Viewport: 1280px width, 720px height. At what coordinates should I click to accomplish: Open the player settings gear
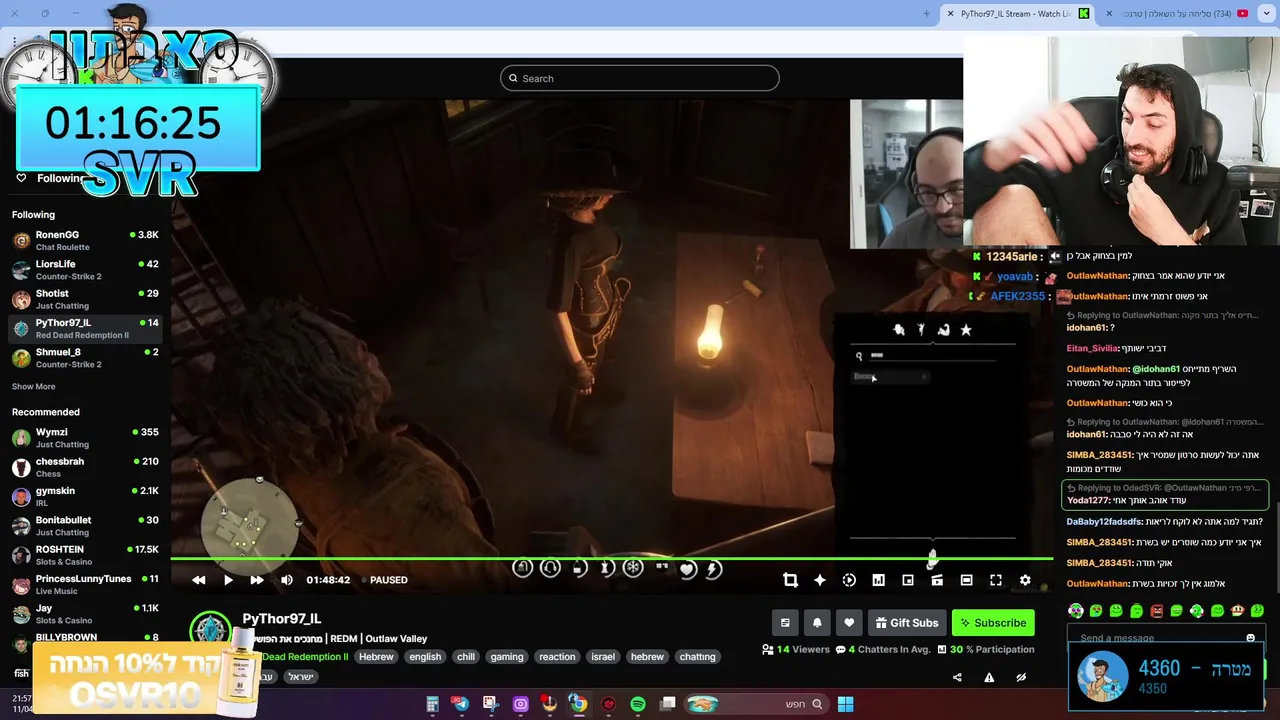tap(1025, 580)
